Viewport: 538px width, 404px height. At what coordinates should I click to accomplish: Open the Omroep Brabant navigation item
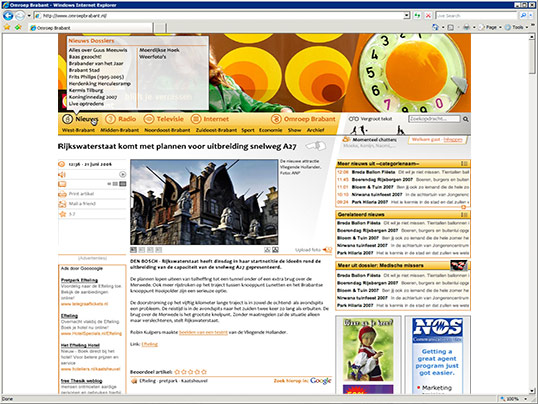303,119
